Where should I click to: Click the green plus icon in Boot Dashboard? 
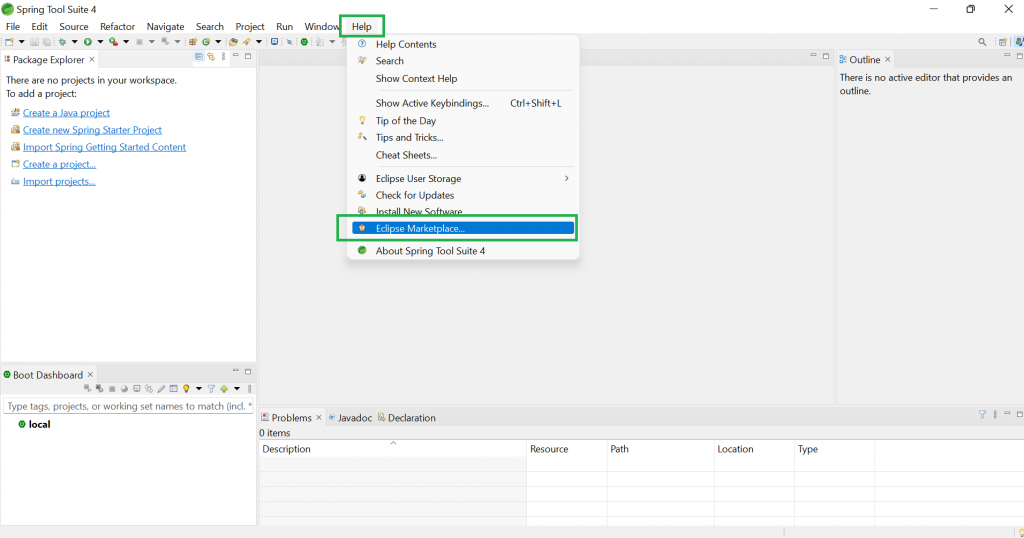pos(224,388)
